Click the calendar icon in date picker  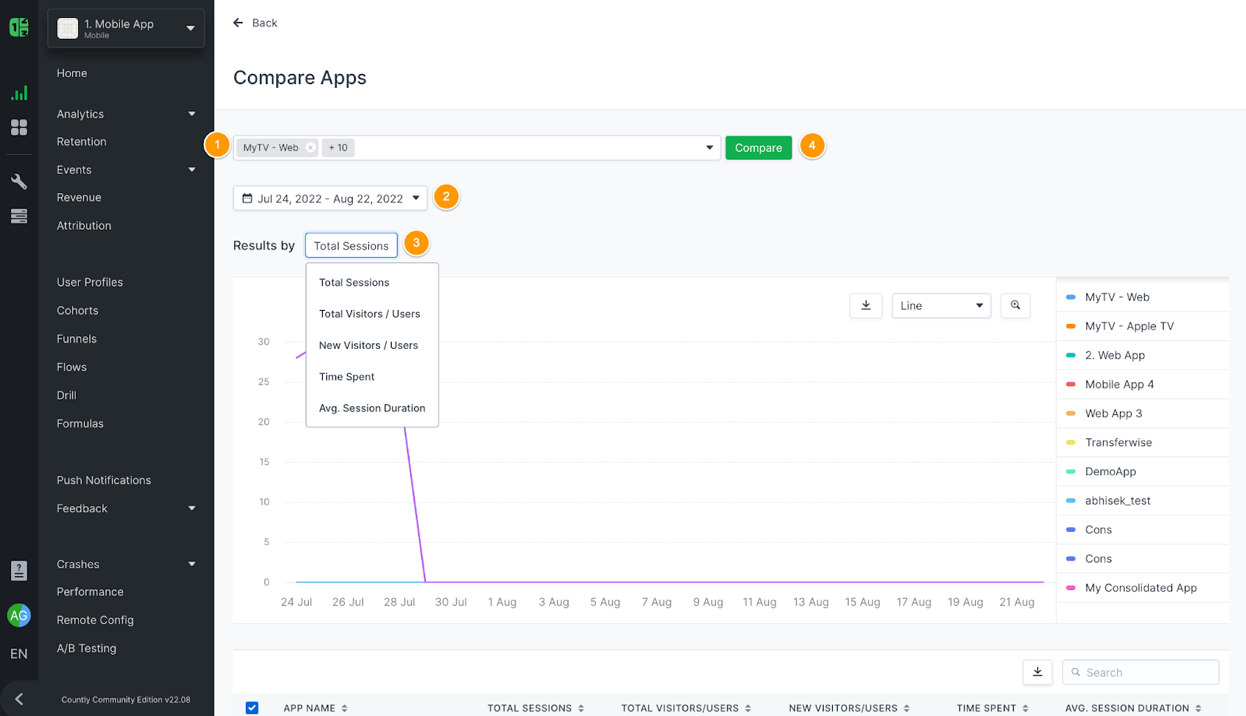point(247,198)
